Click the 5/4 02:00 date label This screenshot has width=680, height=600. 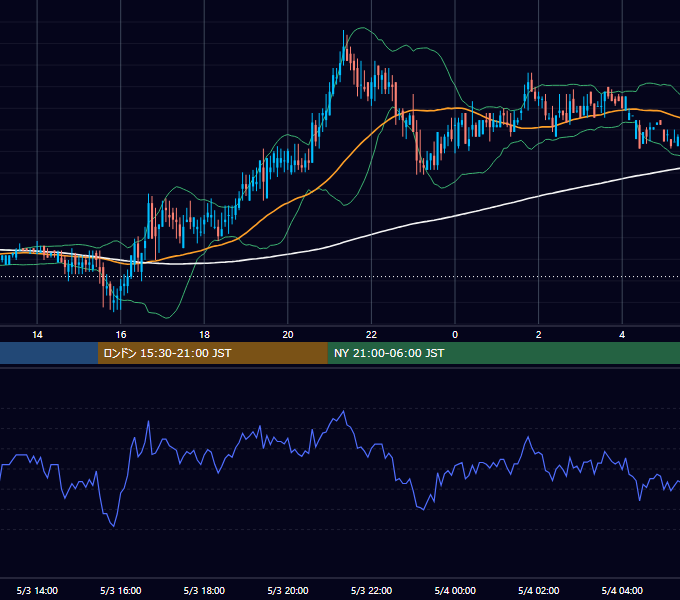539,590
